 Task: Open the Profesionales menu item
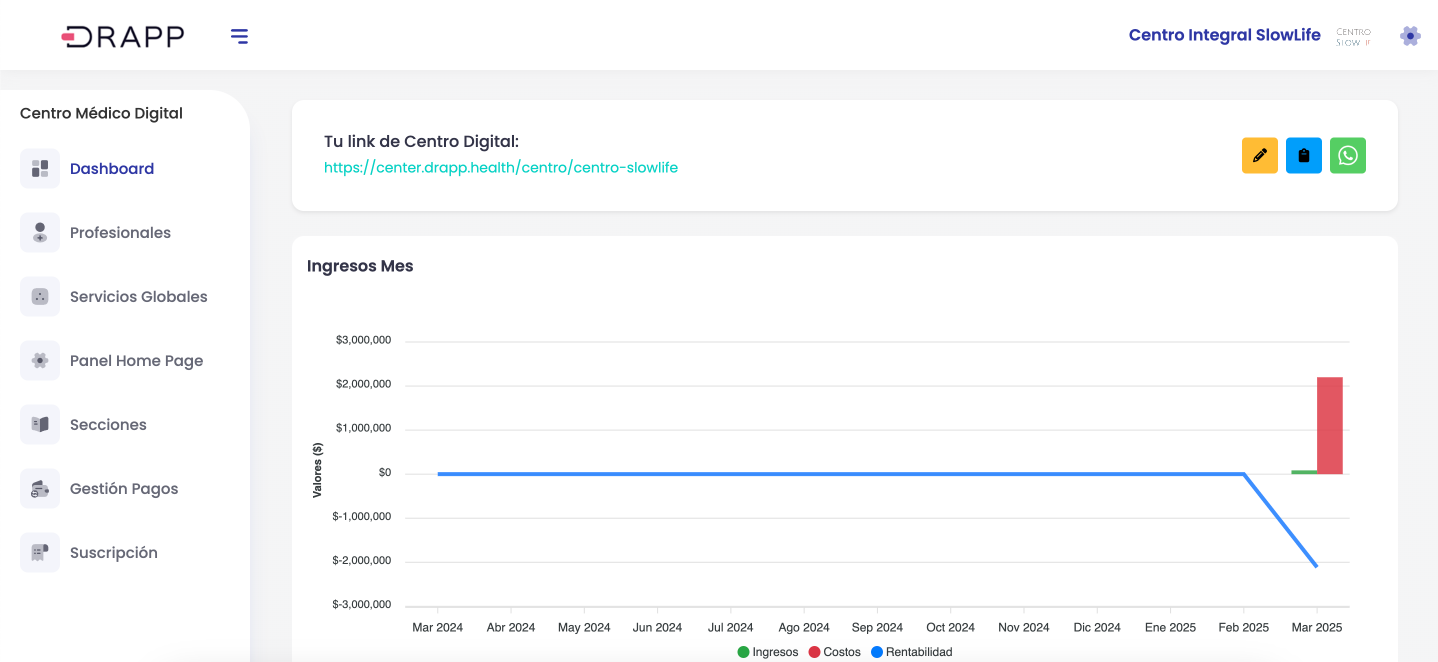[x=120, y=233]
